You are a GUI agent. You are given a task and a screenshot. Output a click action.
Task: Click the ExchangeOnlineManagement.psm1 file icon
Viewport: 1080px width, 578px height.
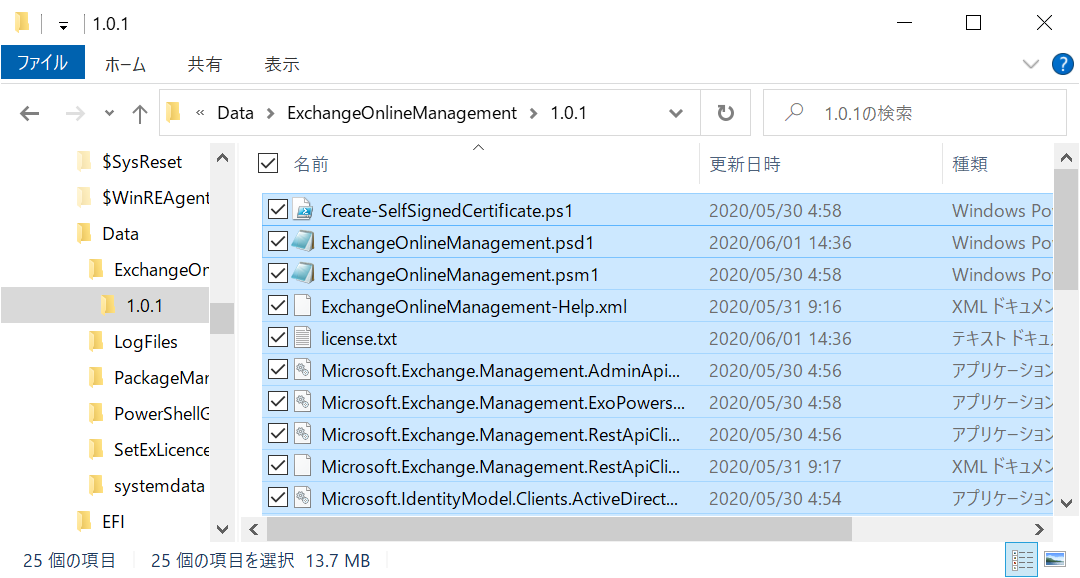coord(303,273)
